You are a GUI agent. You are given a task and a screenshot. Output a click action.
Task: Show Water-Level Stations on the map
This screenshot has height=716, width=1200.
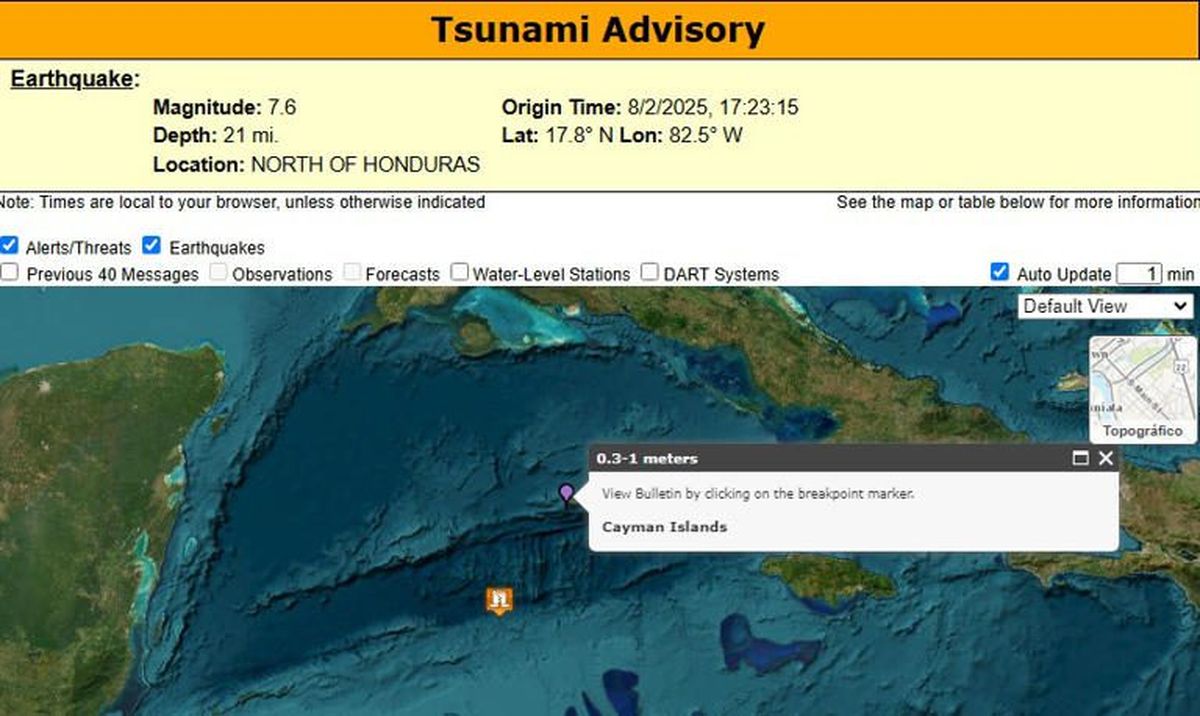(459, 270)
